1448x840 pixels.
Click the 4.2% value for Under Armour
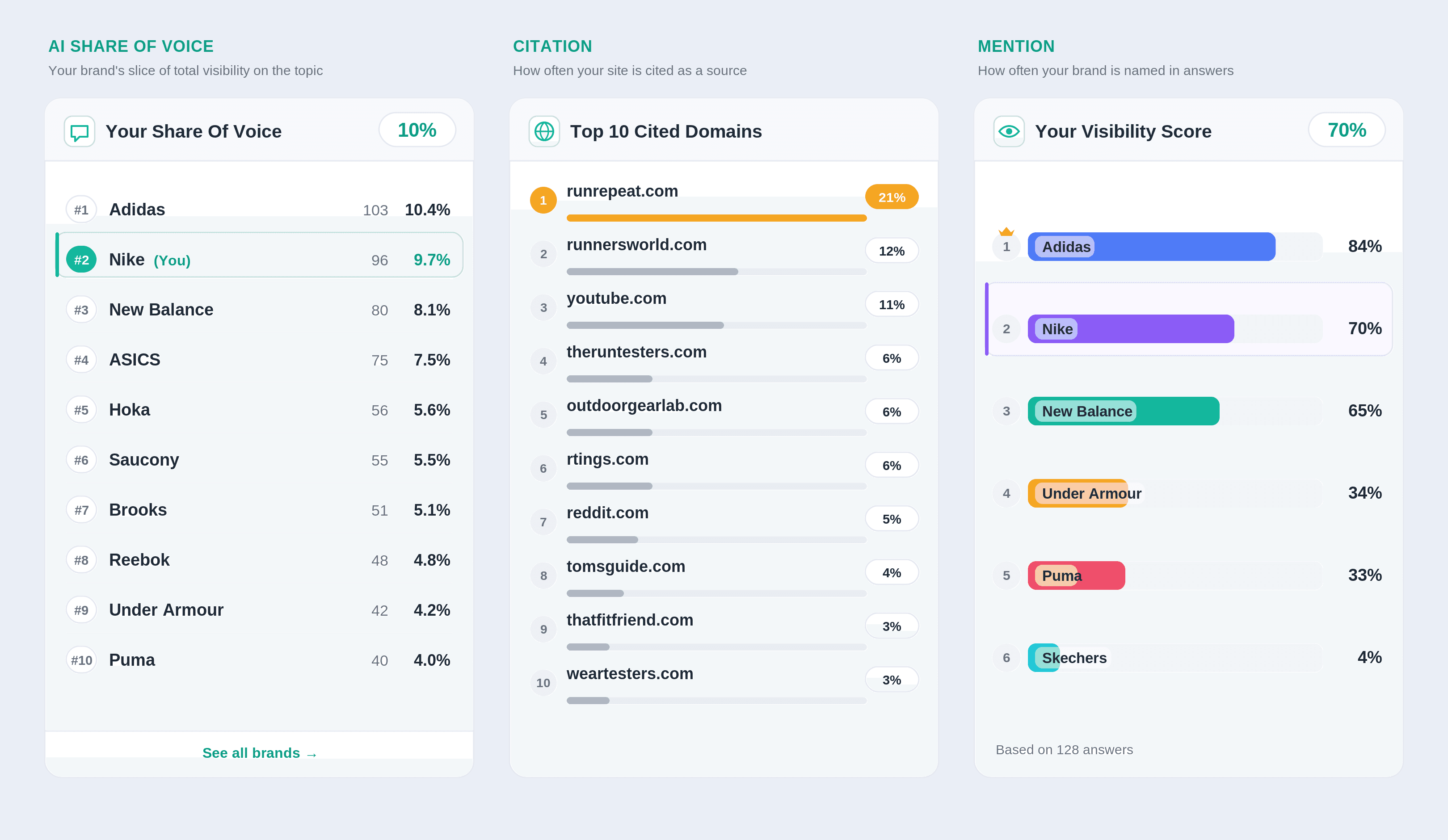tap(432, 609)
